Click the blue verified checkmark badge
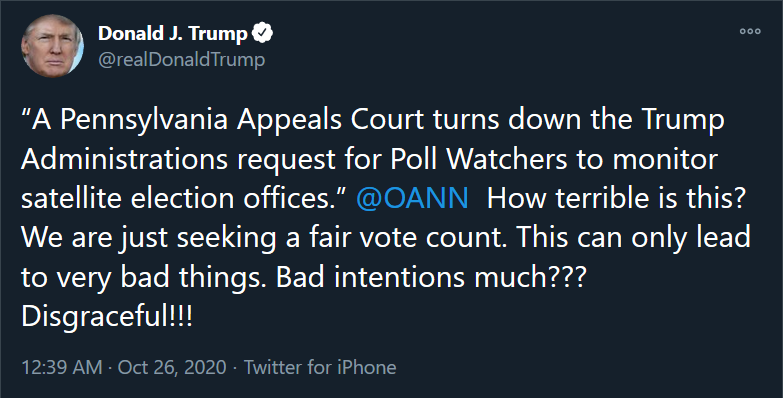The height and width of the screenshot is (398, 783). (x=262, y=33)
